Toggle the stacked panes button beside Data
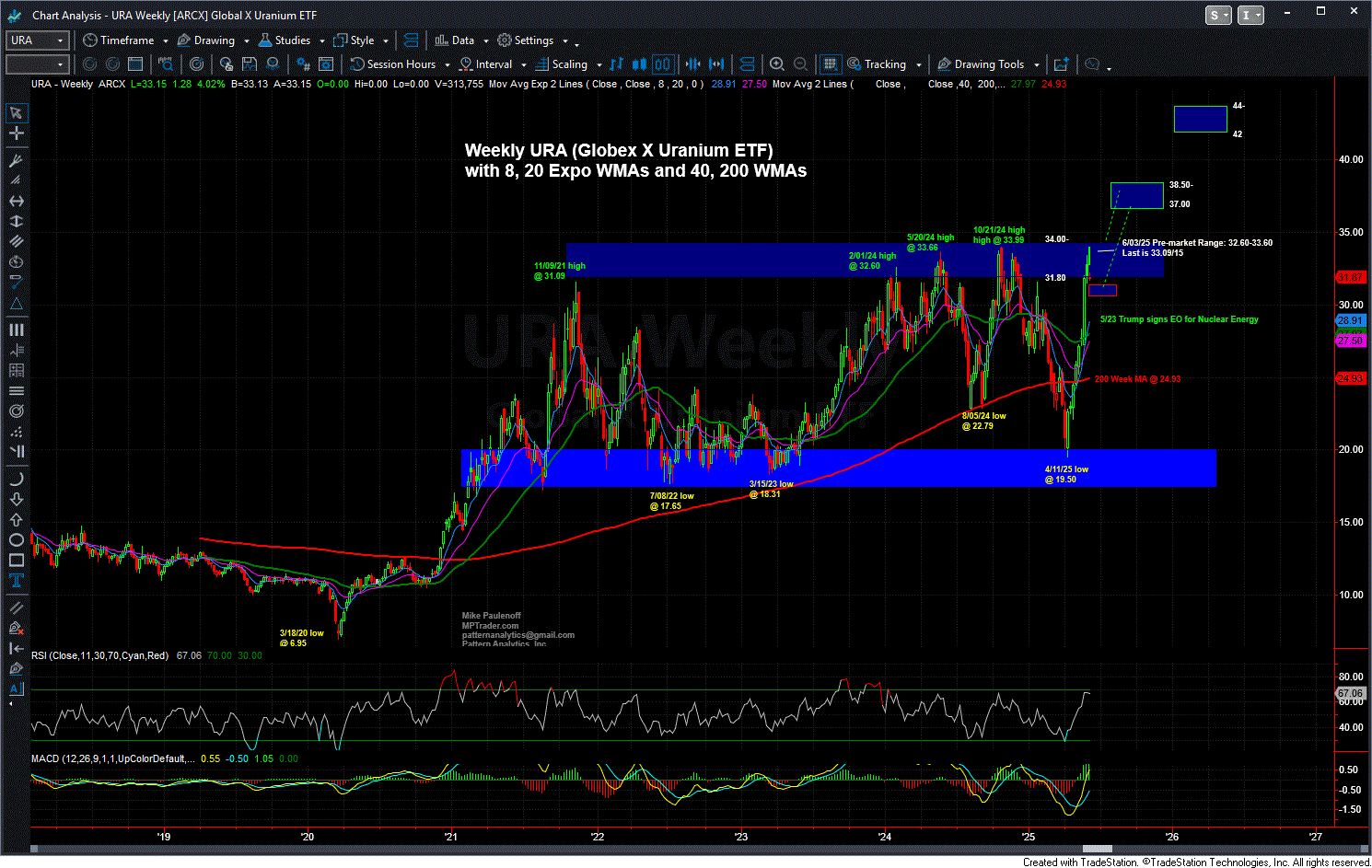 (x=412, y=41)
